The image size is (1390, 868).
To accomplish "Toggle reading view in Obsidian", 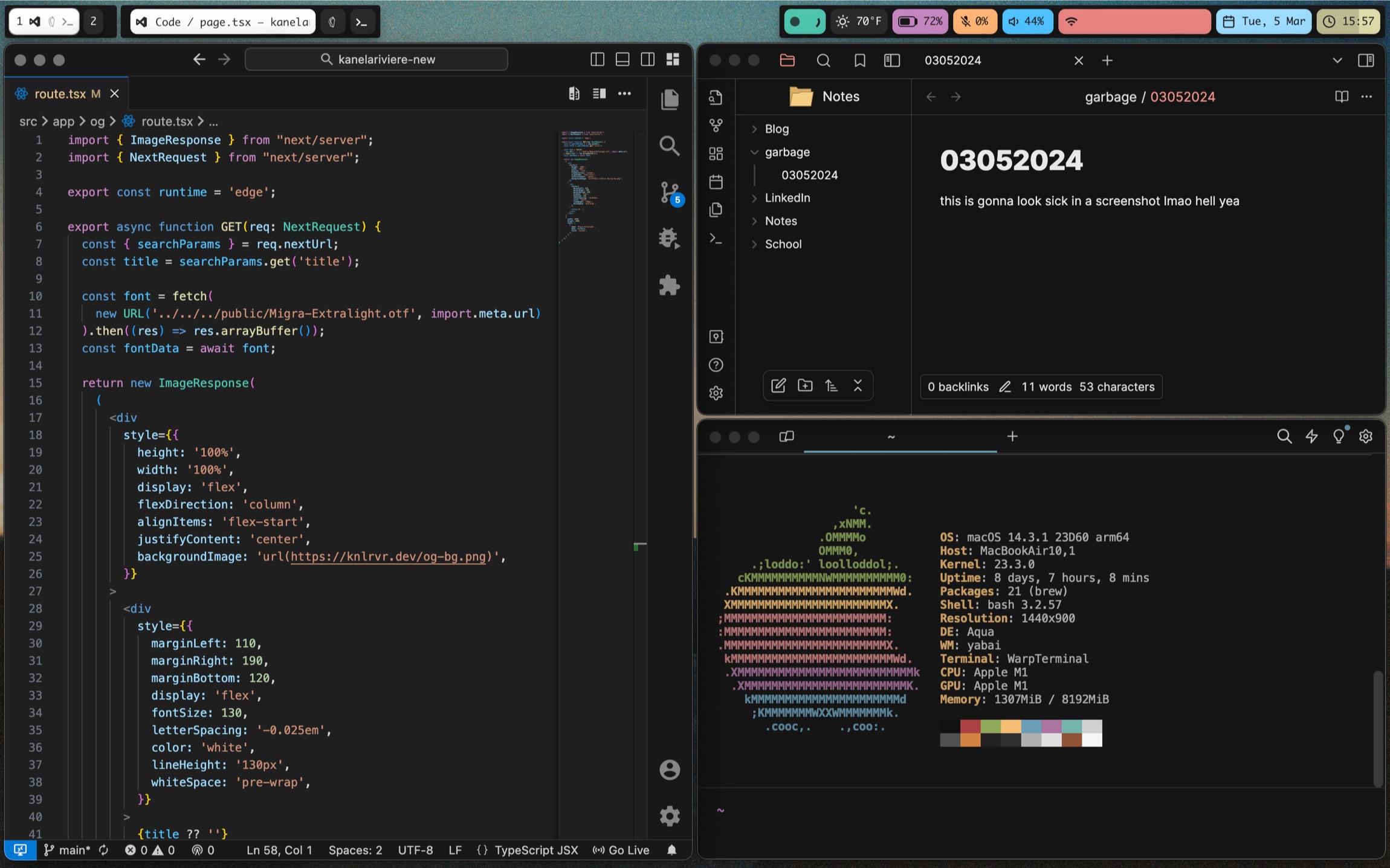I will pos(1342,97).
